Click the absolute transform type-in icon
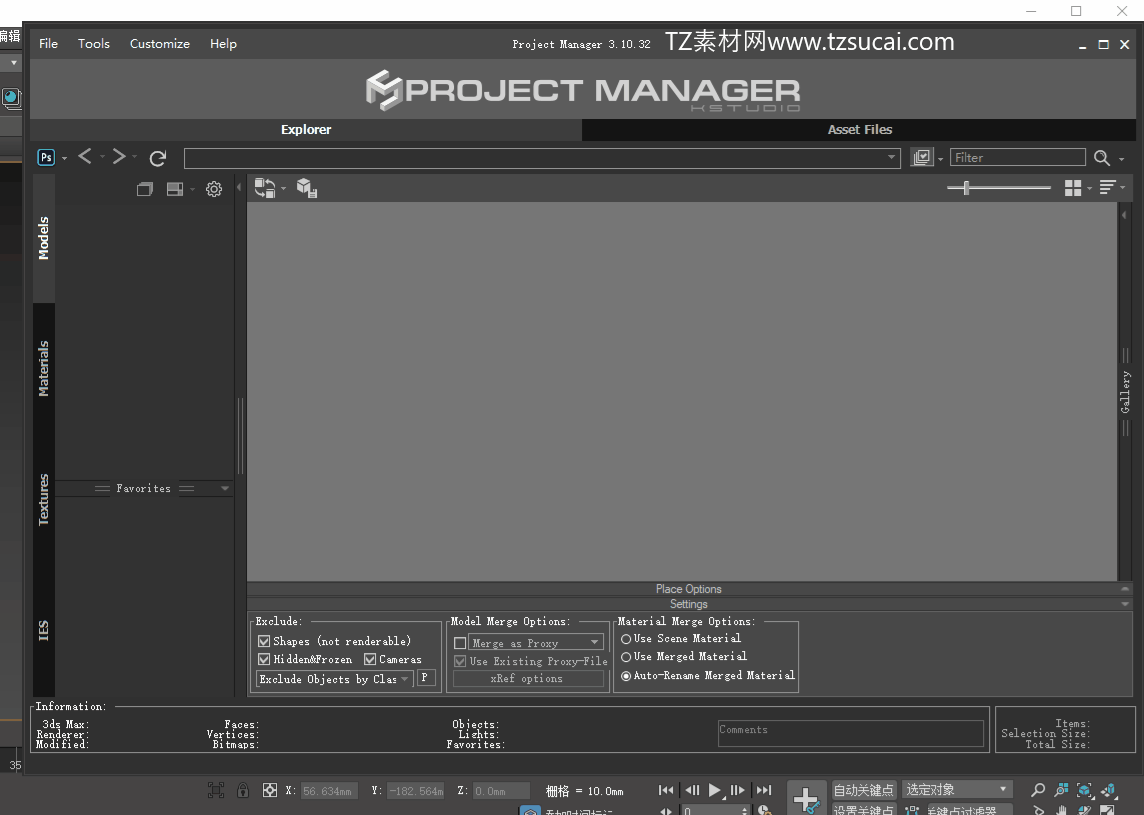This screenshot has height=815, width=1144. (270, 790)
